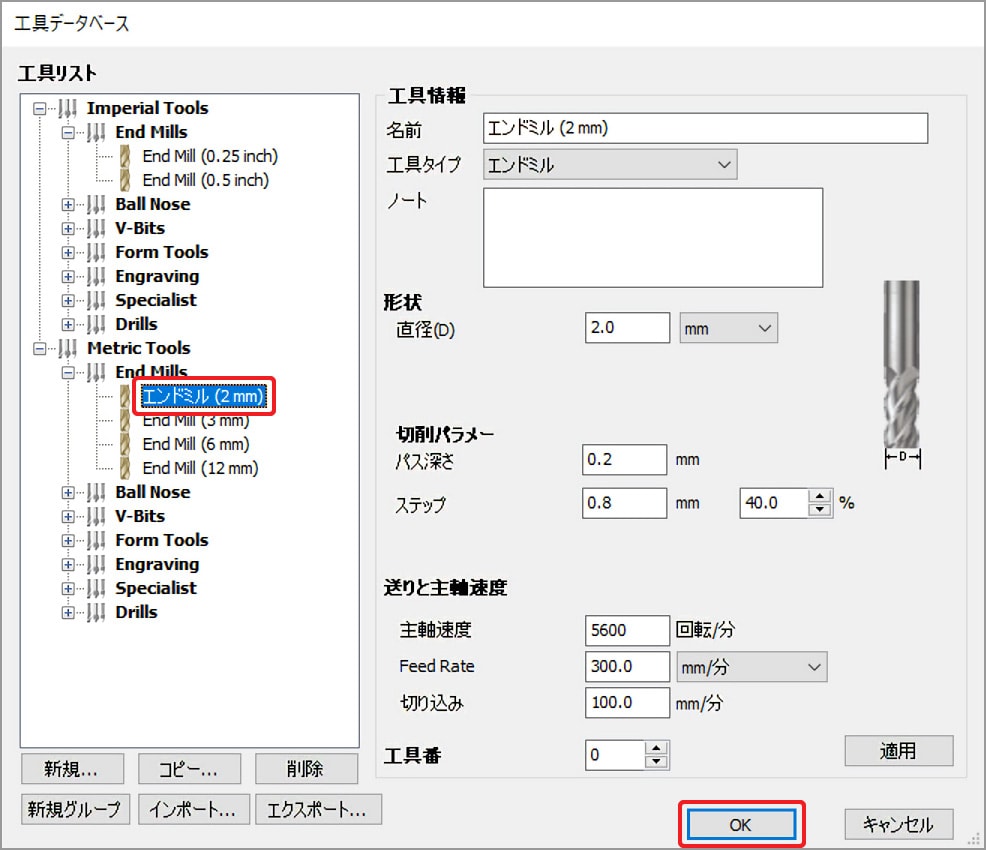Click the End Mill (0.5 inch) tool icon
Screen dimensions: 986x850
coord(125,180)
